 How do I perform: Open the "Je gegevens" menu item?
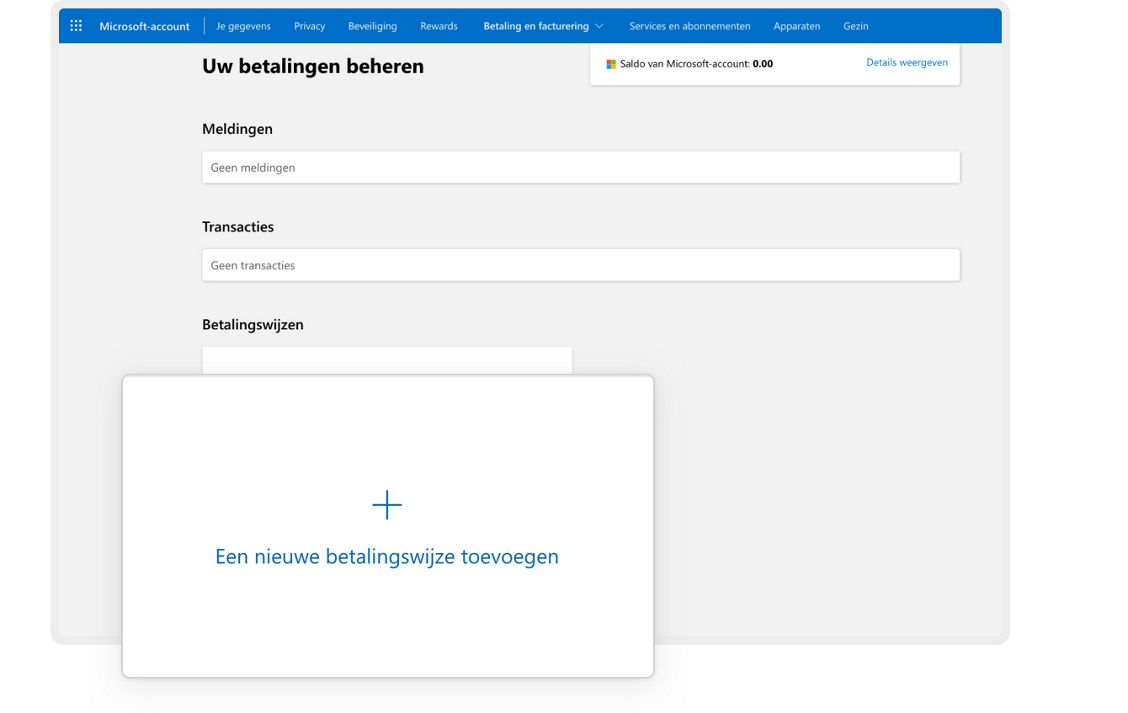[243, 26]
